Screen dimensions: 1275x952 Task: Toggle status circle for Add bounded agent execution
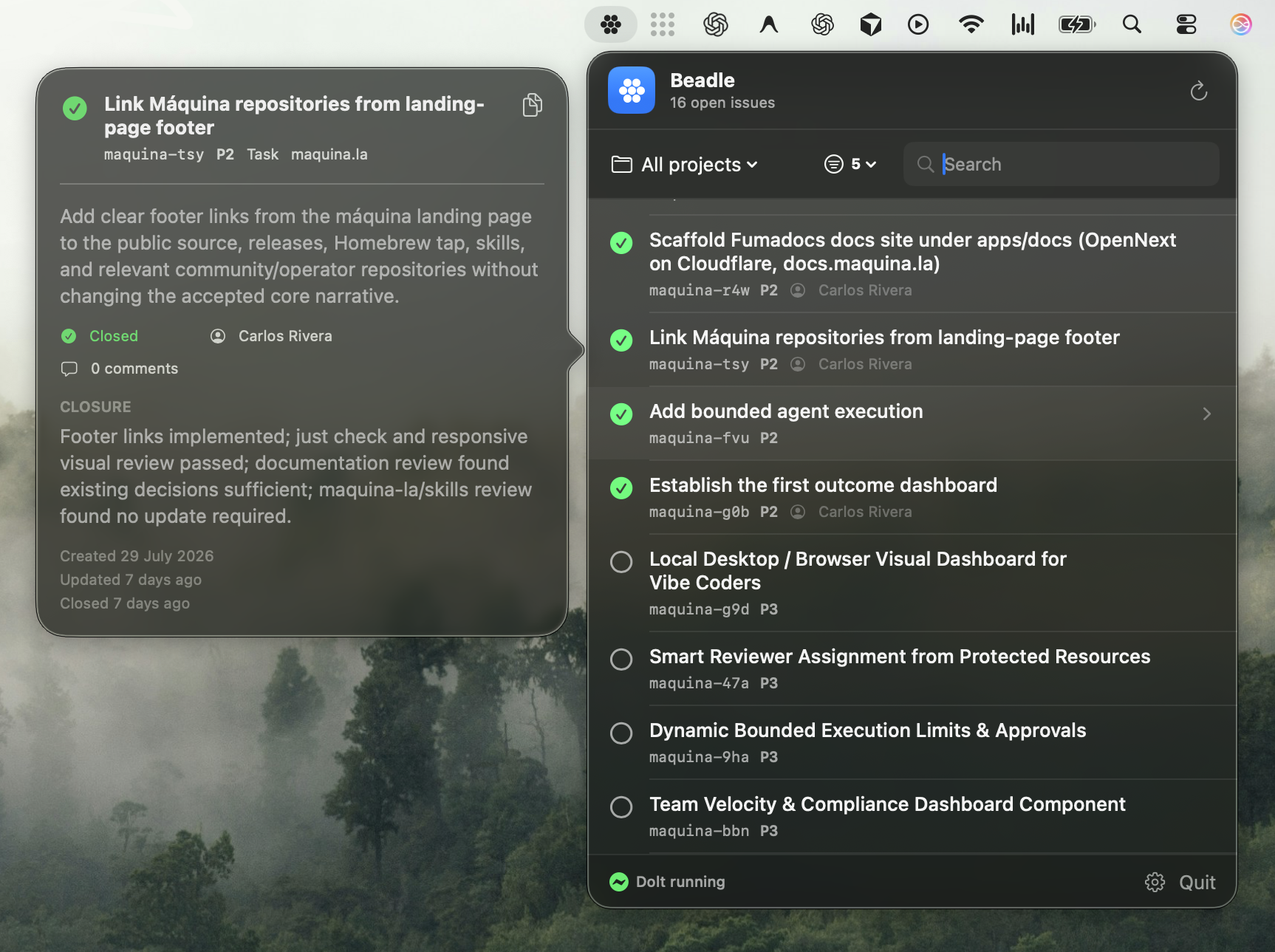(621, 414)
